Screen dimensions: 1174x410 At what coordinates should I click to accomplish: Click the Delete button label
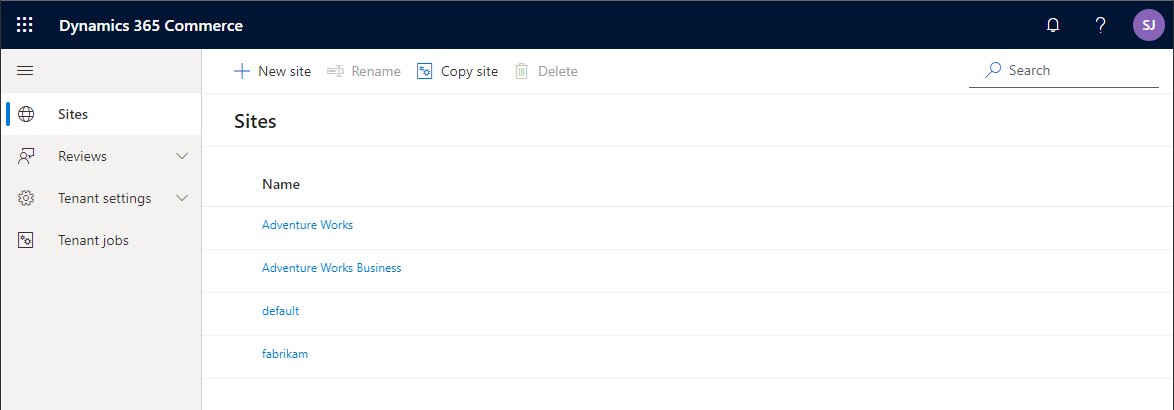click(x=558, y=71)
